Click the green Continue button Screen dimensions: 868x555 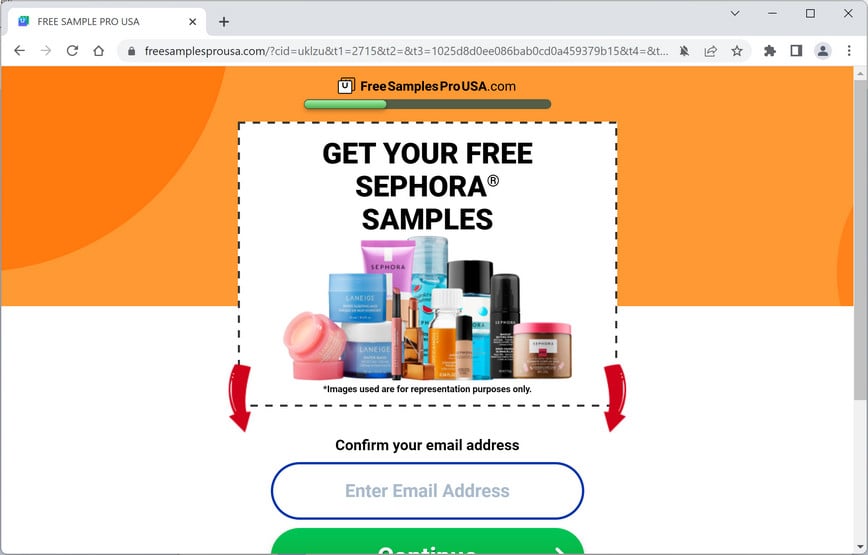pyautogui.click(x=427, y=542)
